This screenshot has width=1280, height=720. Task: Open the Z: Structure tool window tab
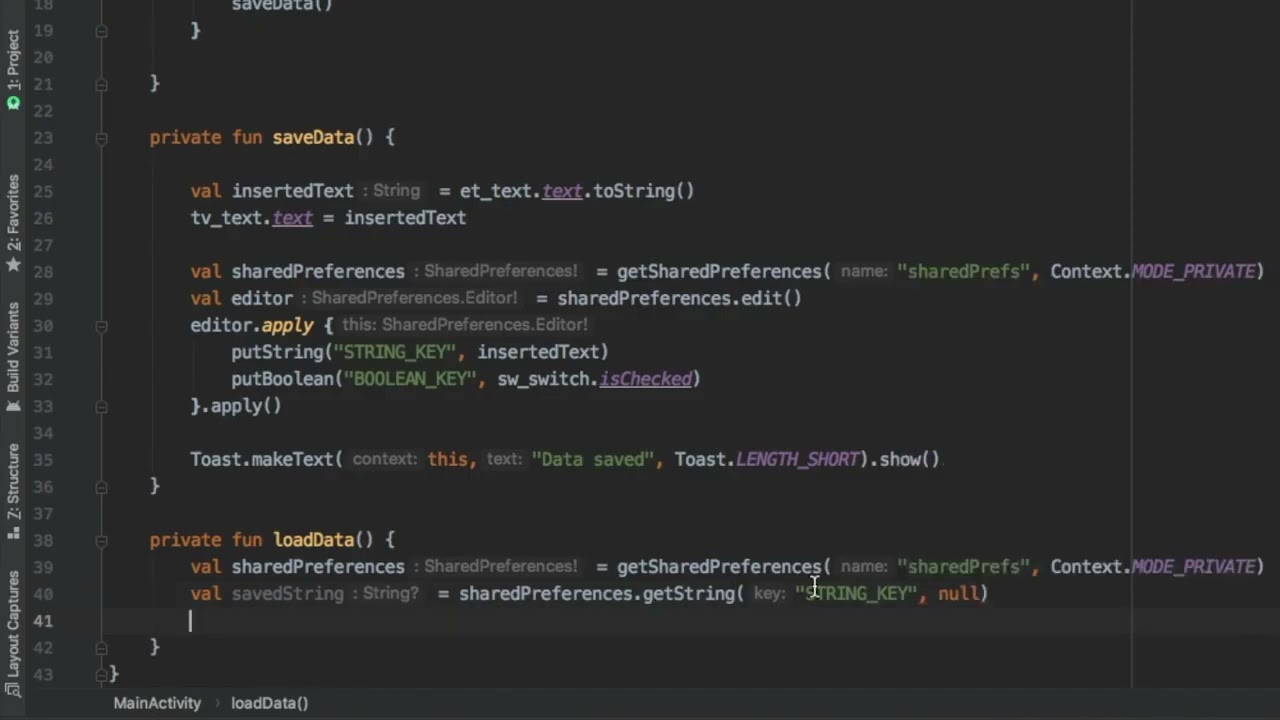(x=13, y=491)
